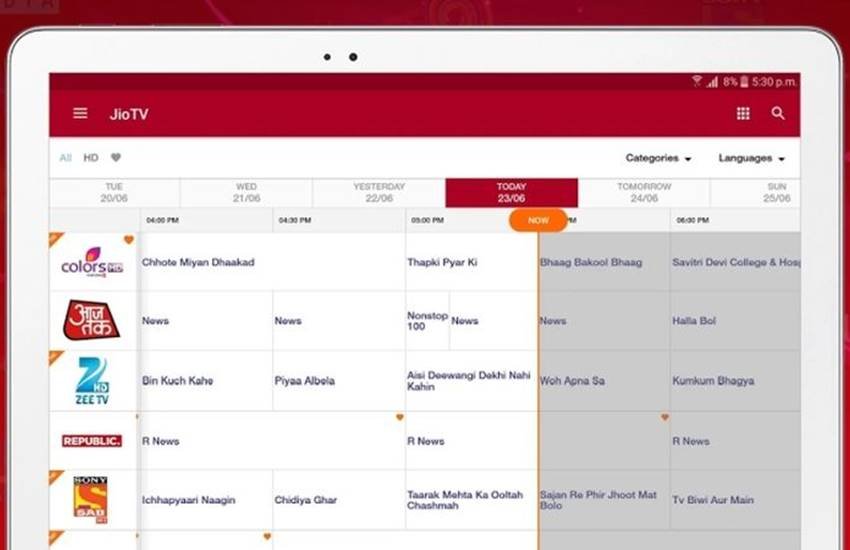Click the orange NOW timeline marker
The height and width of the screenshot is (550, 850).
(x=538, y=220)
